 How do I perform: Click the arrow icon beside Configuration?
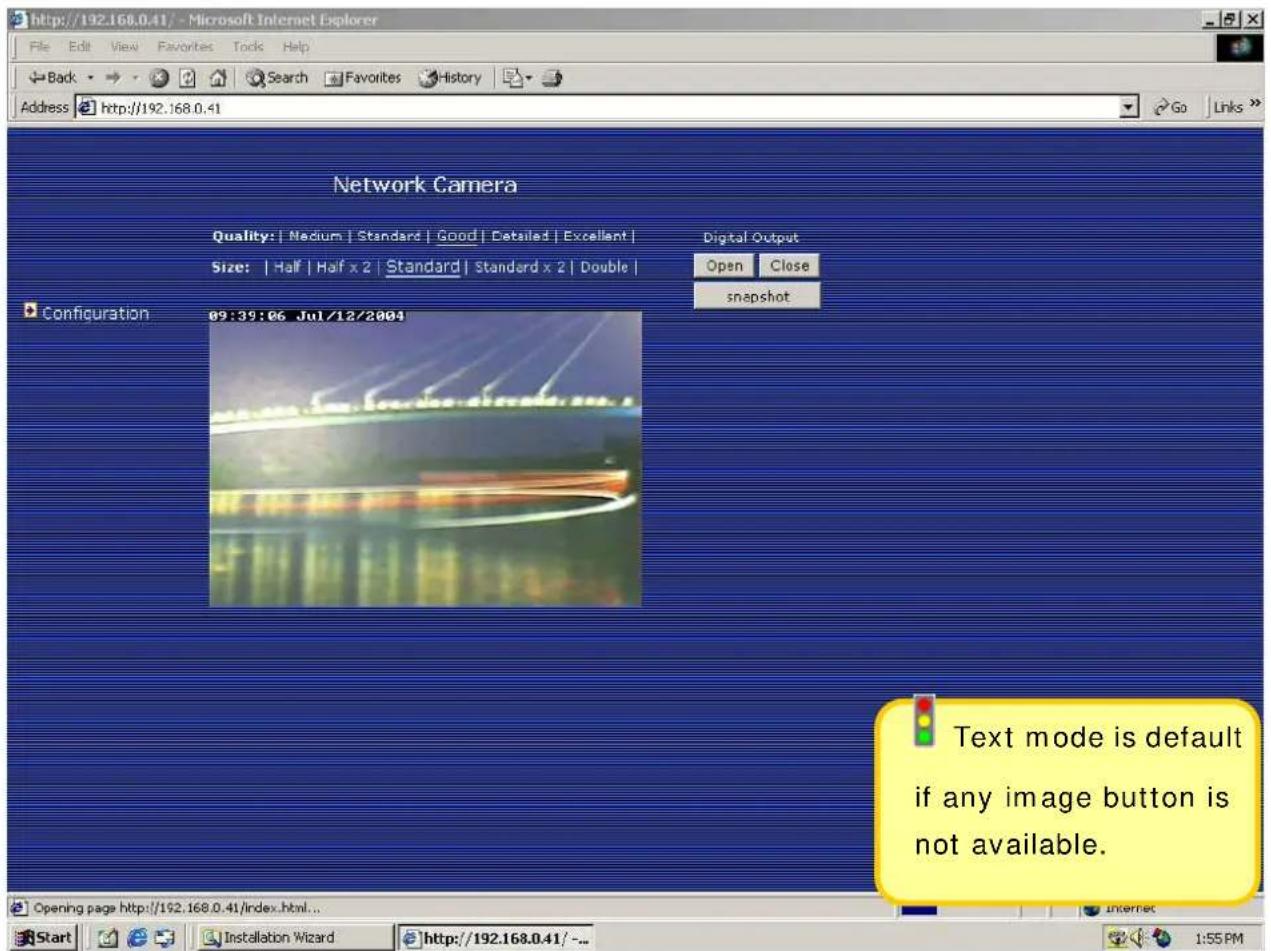[x=30, y=313]
